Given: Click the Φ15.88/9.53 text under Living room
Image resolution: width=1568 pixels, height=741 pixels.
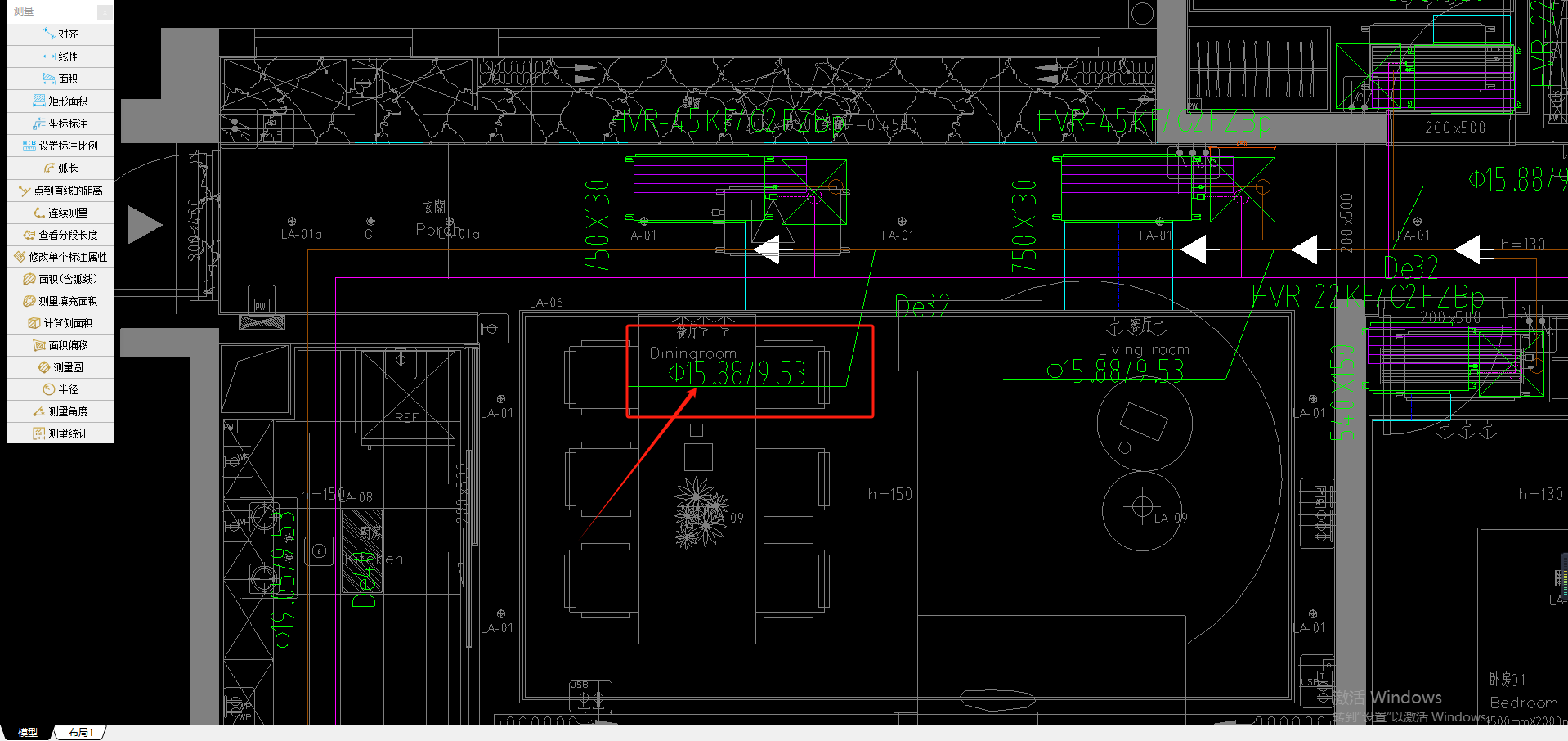Looking at the screenshot, I should pyautogui.click(x=1116, y=371).
